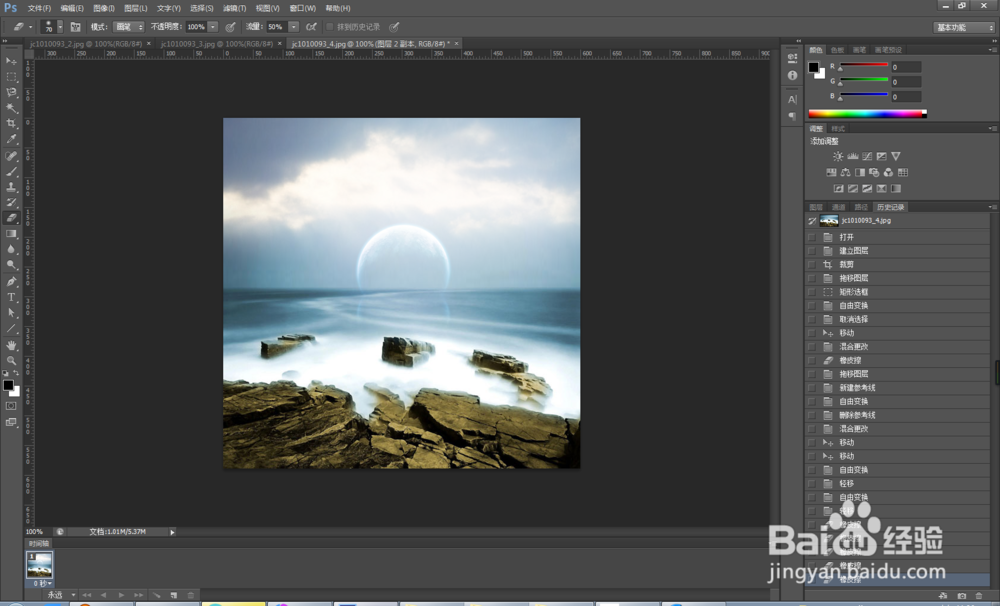The width and height of the screenshot is (1000, 606).
Task: Select the Blur tool
Action: [x=11, y=249]
